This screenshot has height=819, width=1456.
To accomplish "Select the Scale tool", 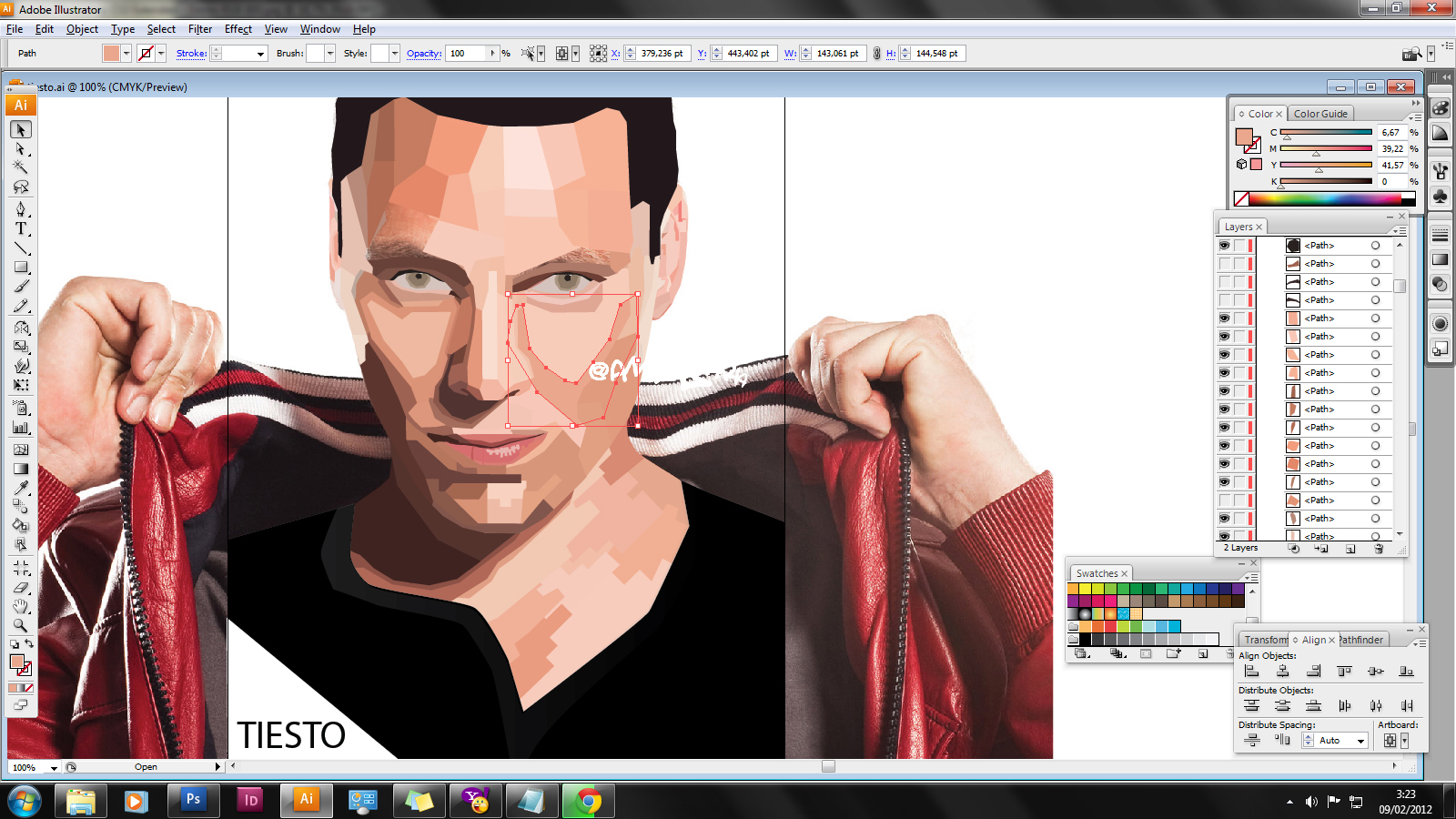I will 21,347.
